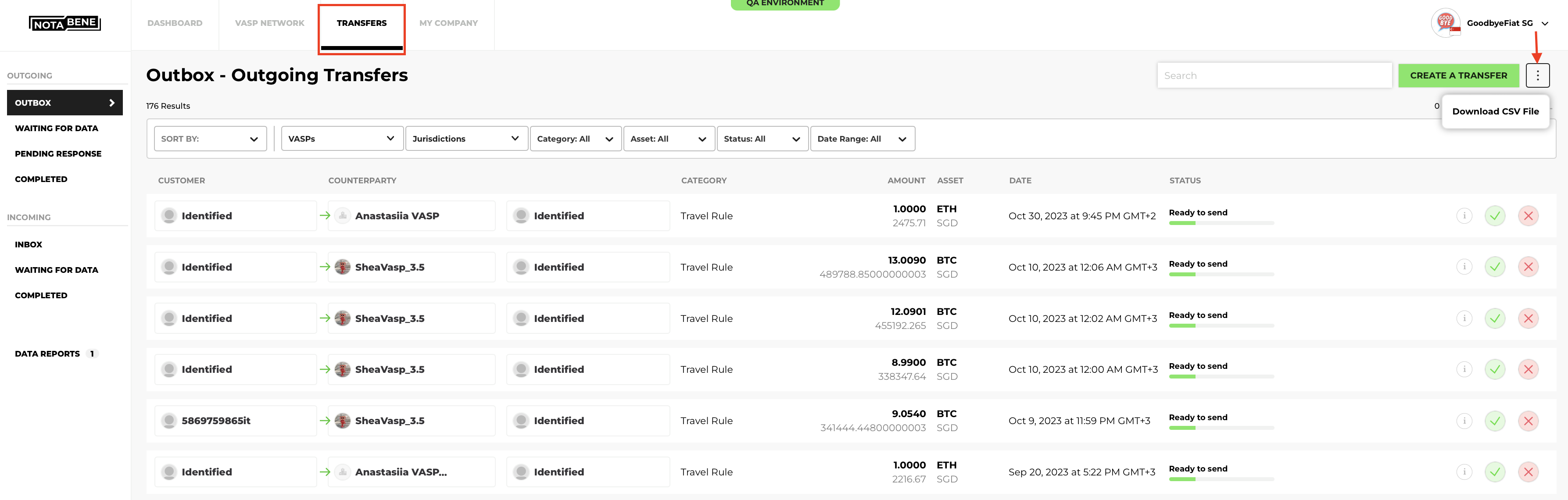Viewport: 1568px width, 500px height.
Task: Reject the Sep 20, 2023 ETH transfer
Action: 1528,471
